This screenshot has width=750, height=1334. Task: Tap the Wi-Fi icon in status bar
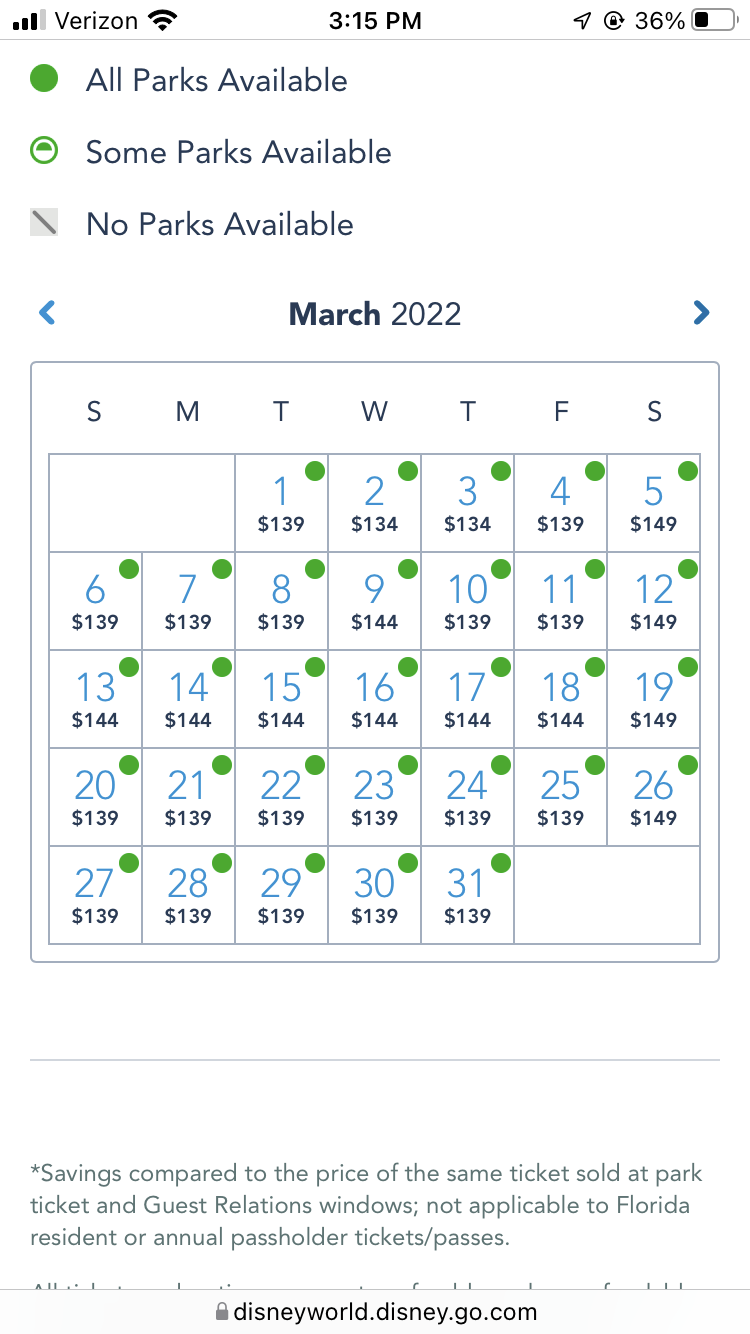coord(161,20)
